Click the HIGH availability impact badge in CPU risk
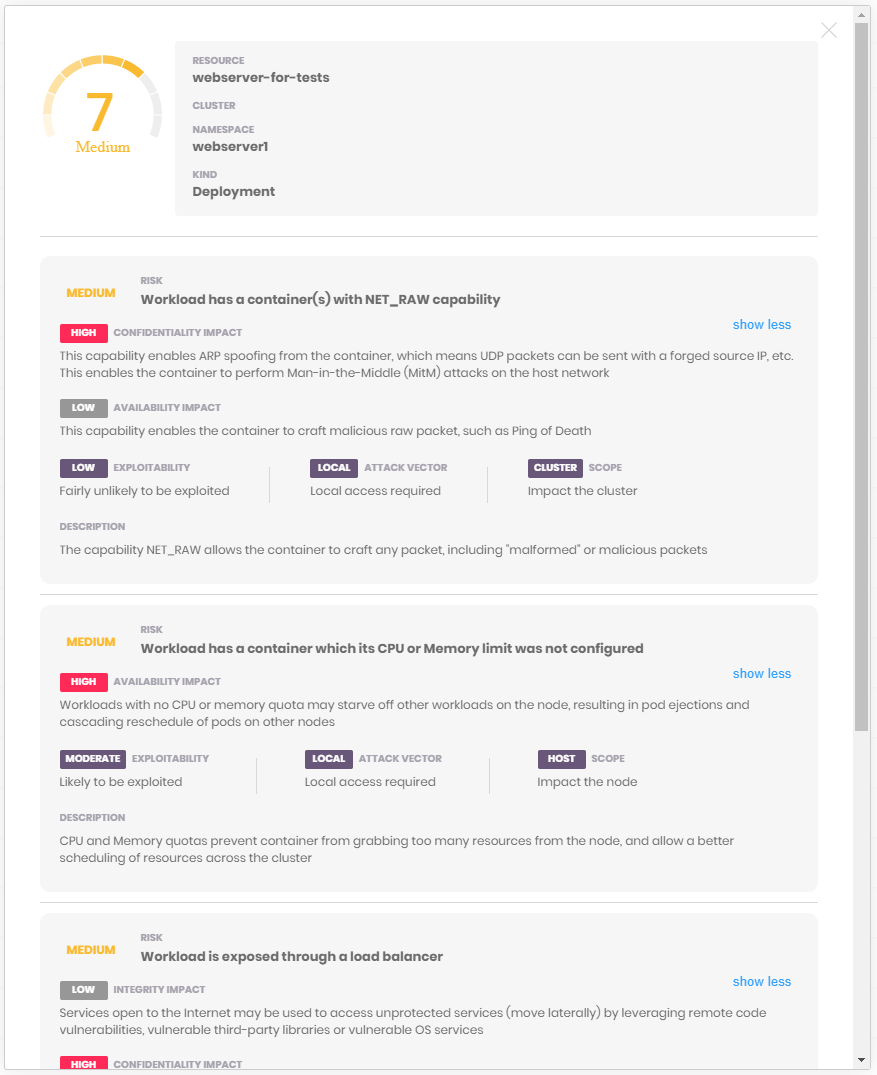 [x=84, y=681]
